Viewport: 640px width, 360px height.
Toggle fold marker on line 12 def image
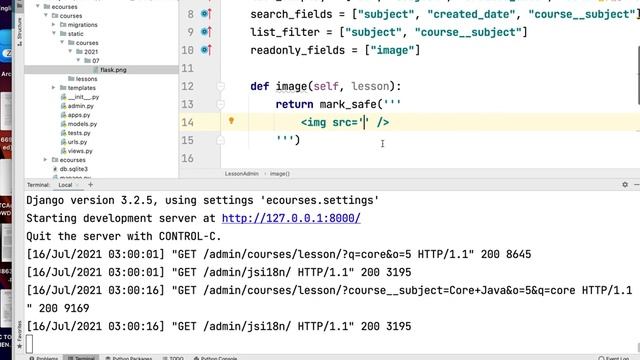[x=220, y=87]
